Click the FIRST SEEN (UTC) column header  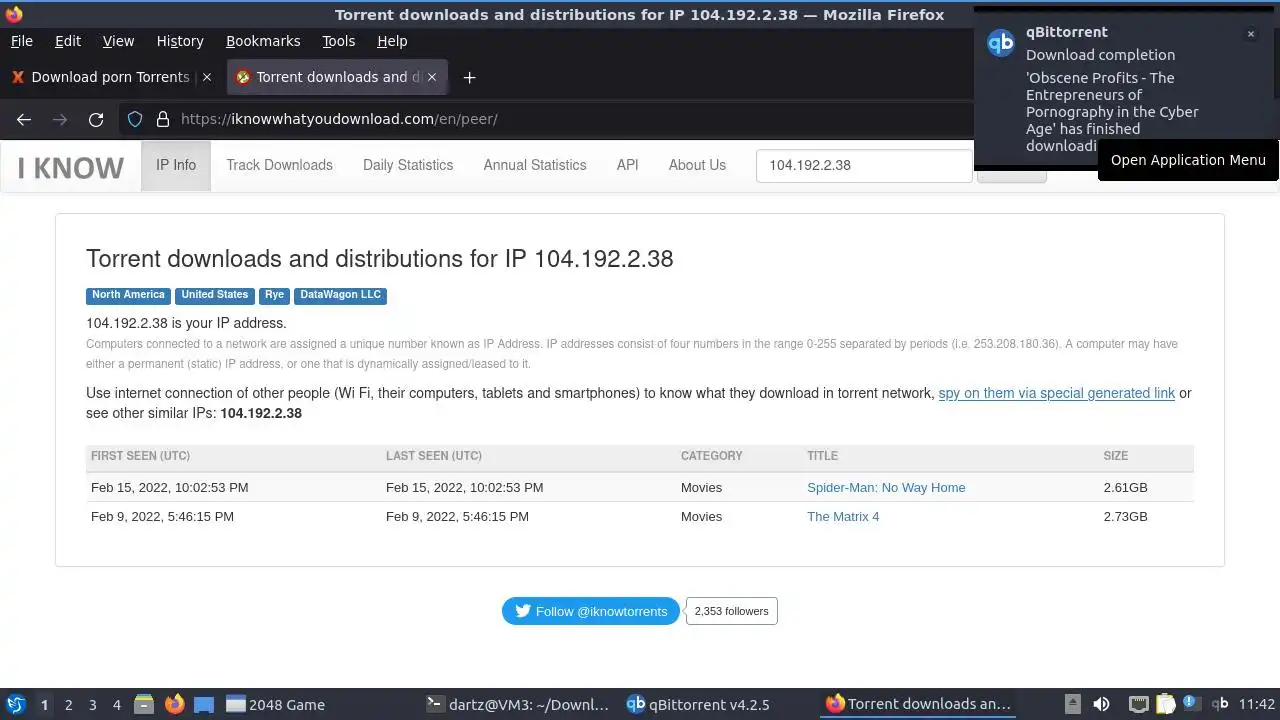[140, 456]
